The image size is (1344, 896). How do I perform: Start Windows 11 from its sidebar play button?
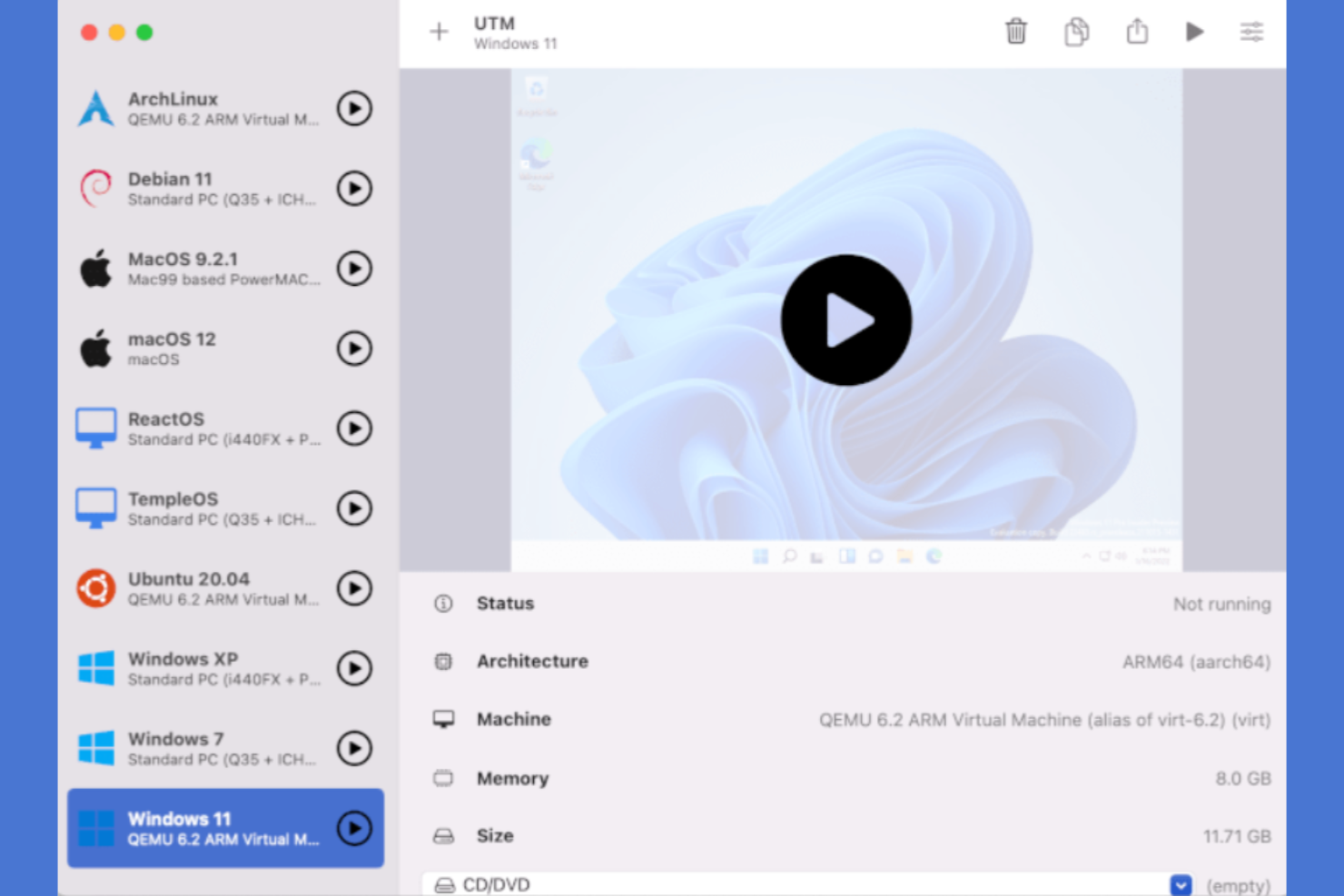point(354,827)
